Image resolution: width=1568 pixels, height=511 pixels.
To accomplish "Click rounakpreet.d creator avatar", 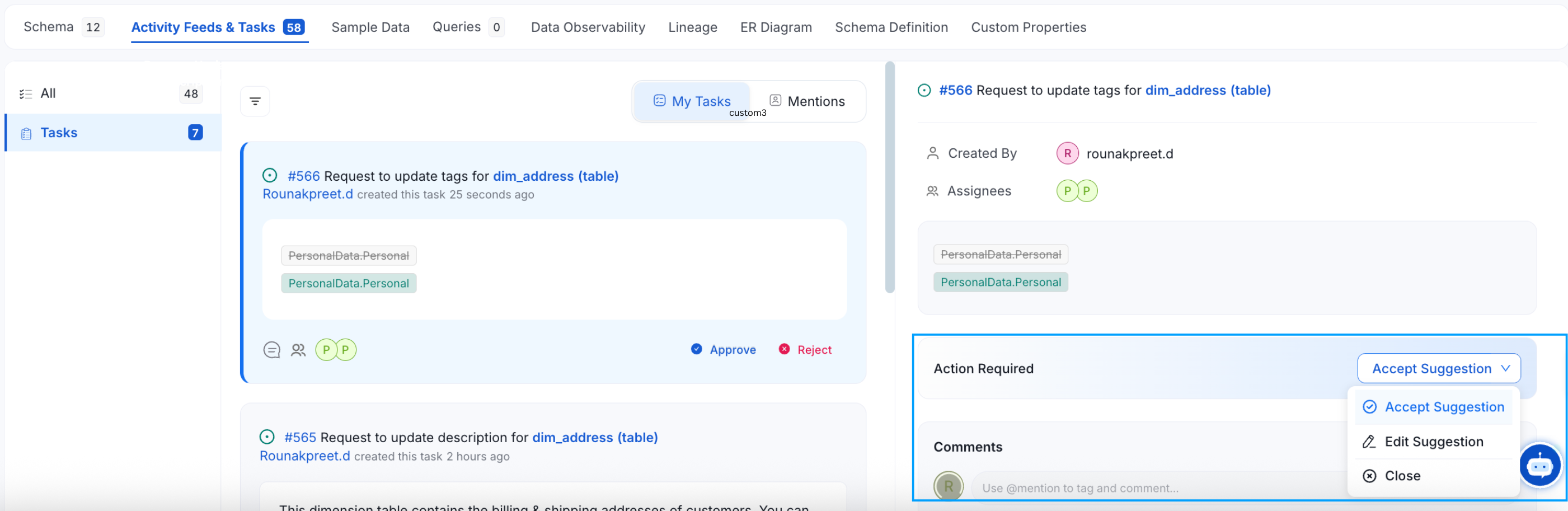I will [x=1067, y=153].
